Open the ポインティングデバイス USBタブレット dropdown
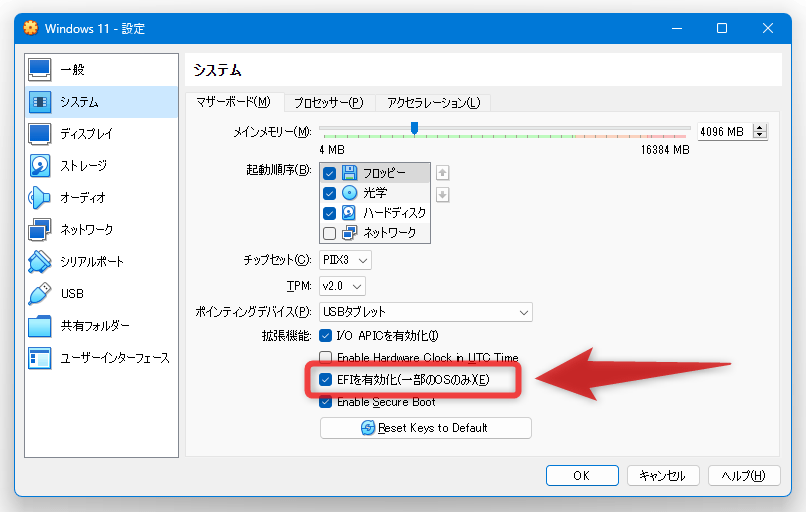This screenshot has width=806, height=512. point(426,312)
